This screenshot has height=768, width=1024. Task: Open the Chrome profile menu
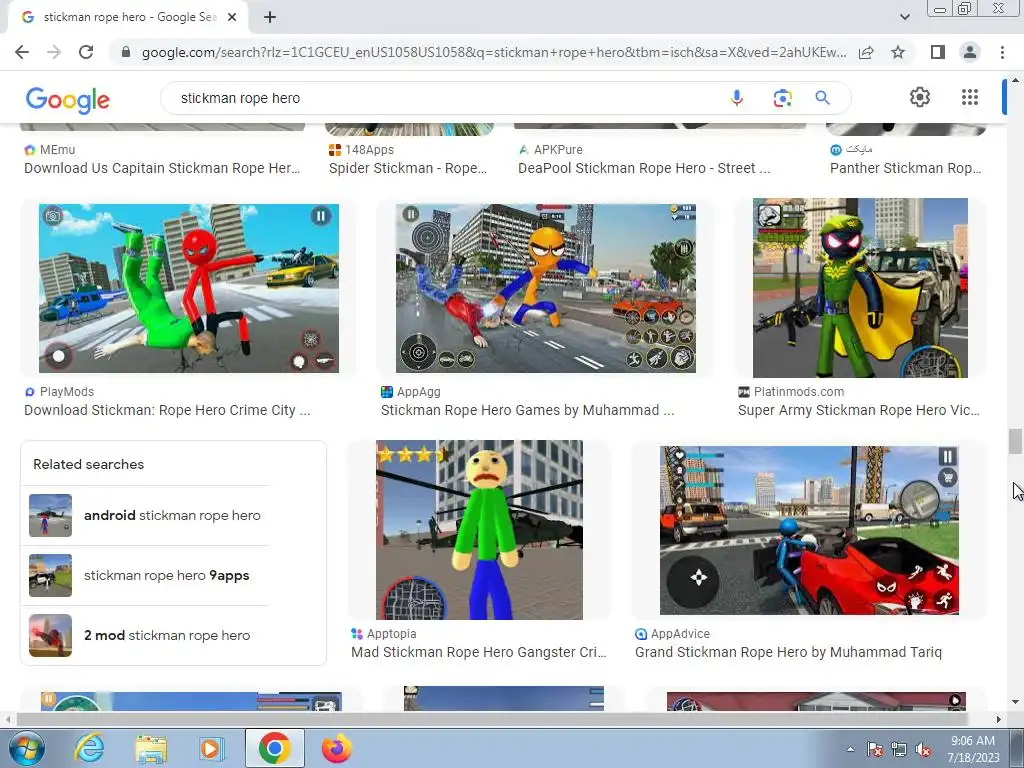pos(970,52)
